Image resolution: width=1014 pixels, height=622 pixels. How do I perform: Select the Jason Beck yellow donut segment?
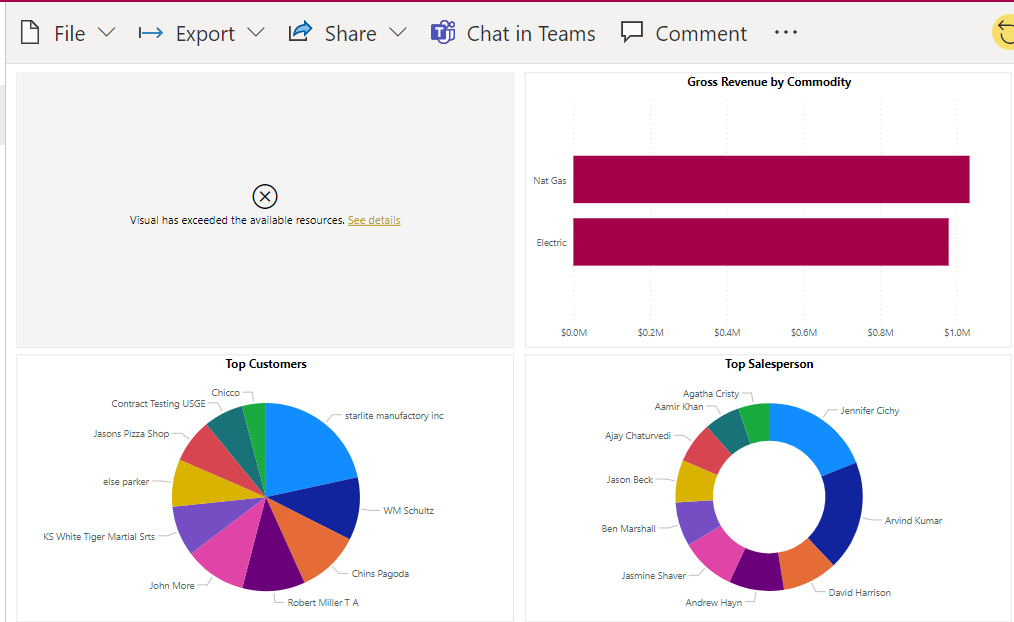click(x=695, y=482)
